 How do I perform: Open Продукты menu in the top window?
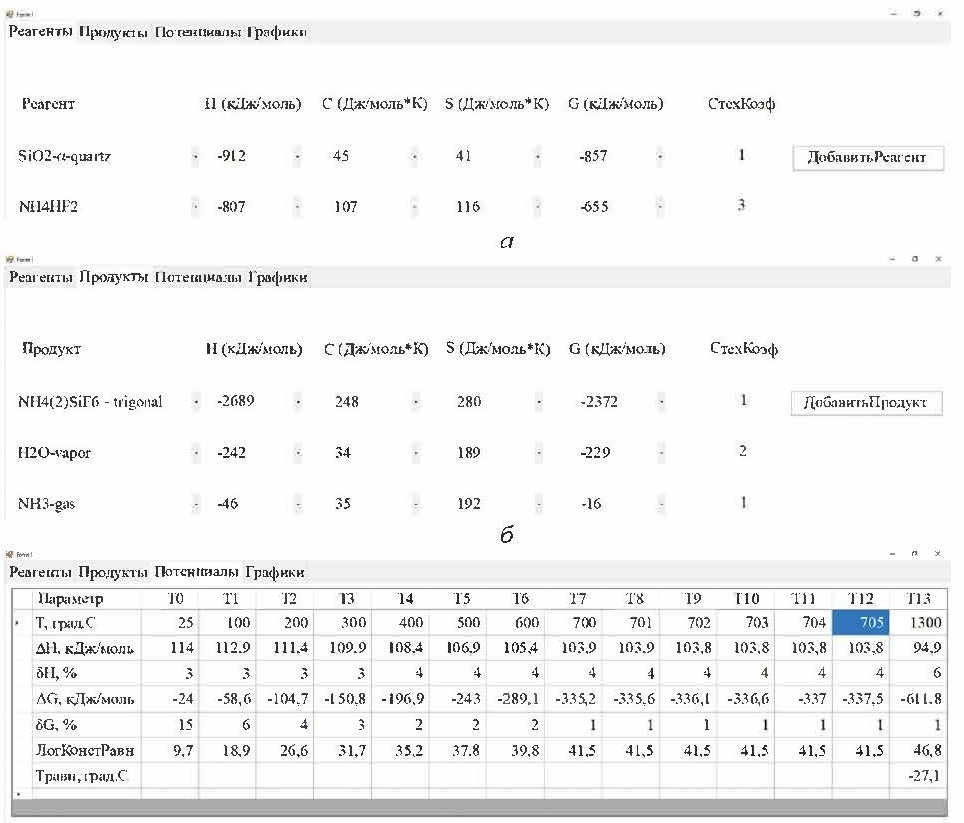point(114,32)
